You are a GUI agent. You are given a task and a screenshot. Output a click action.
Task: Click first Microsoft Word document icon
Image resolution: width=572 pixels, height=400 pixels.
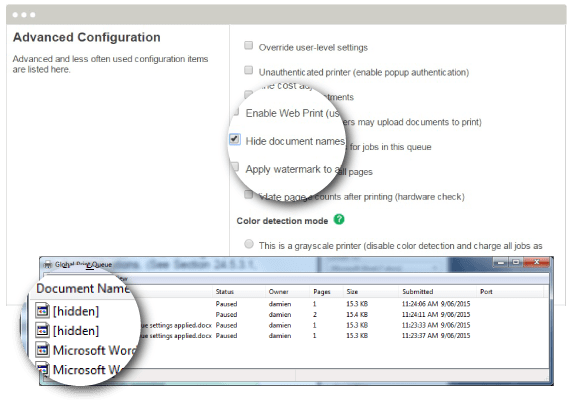(x=42, y=350)
